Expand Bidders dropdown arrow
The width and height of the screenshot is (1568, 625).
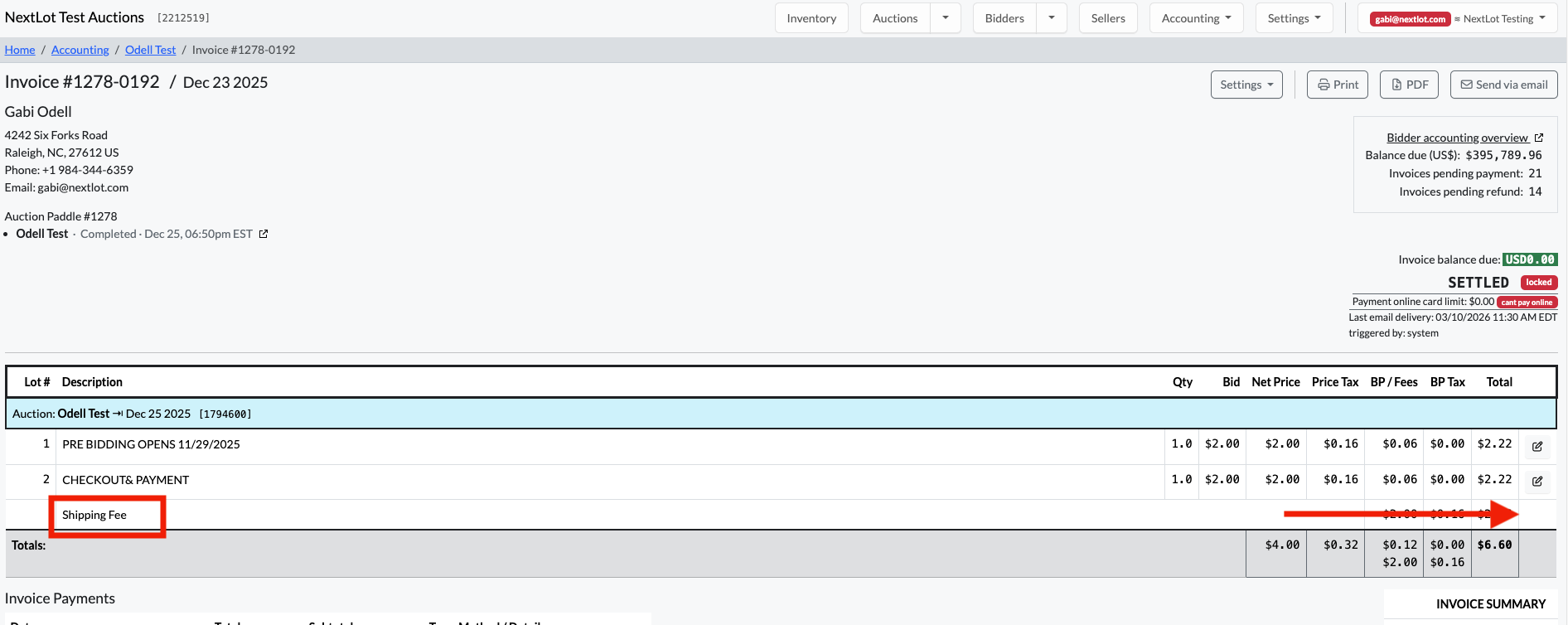pos(1052,18)
